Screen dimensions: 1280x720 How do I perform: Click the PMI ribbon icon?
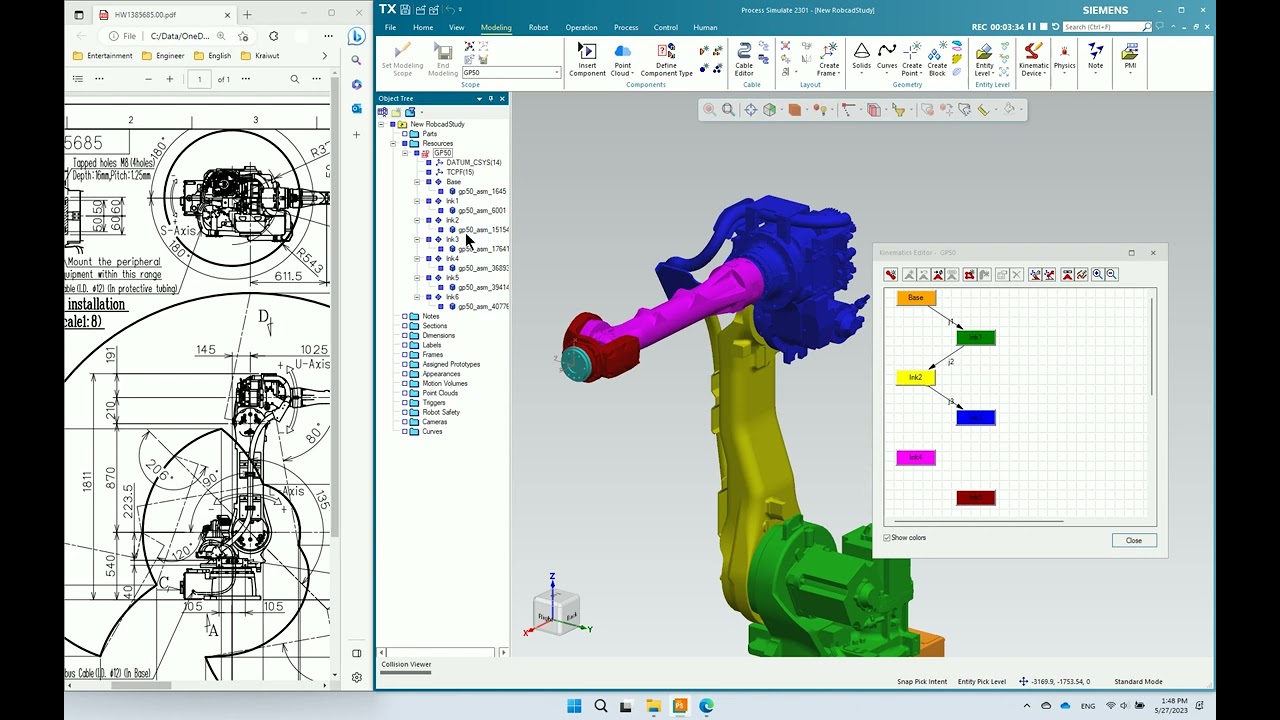[x=1130, y=57]
